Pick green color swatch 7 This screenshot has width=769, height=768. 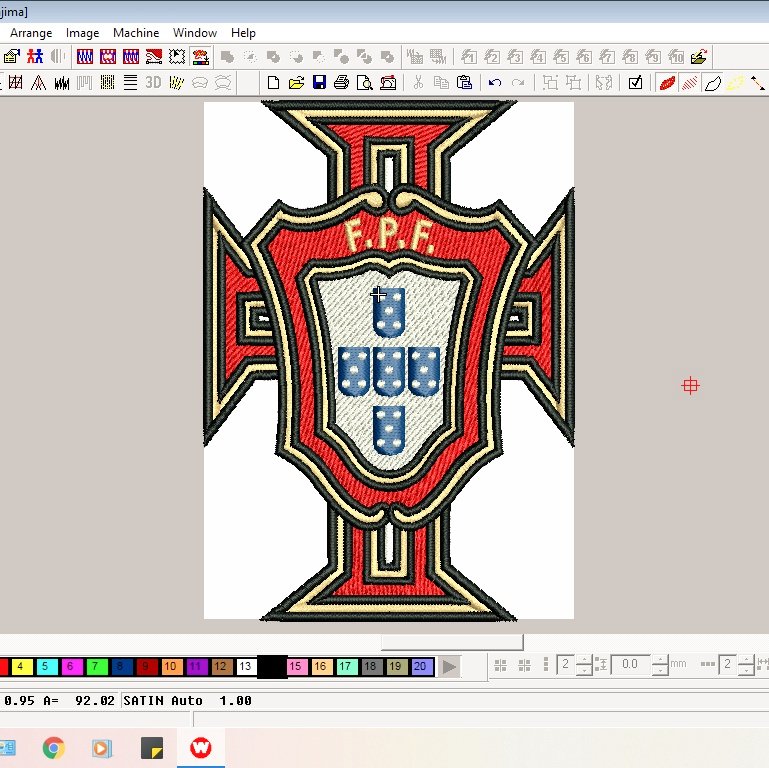95,666
